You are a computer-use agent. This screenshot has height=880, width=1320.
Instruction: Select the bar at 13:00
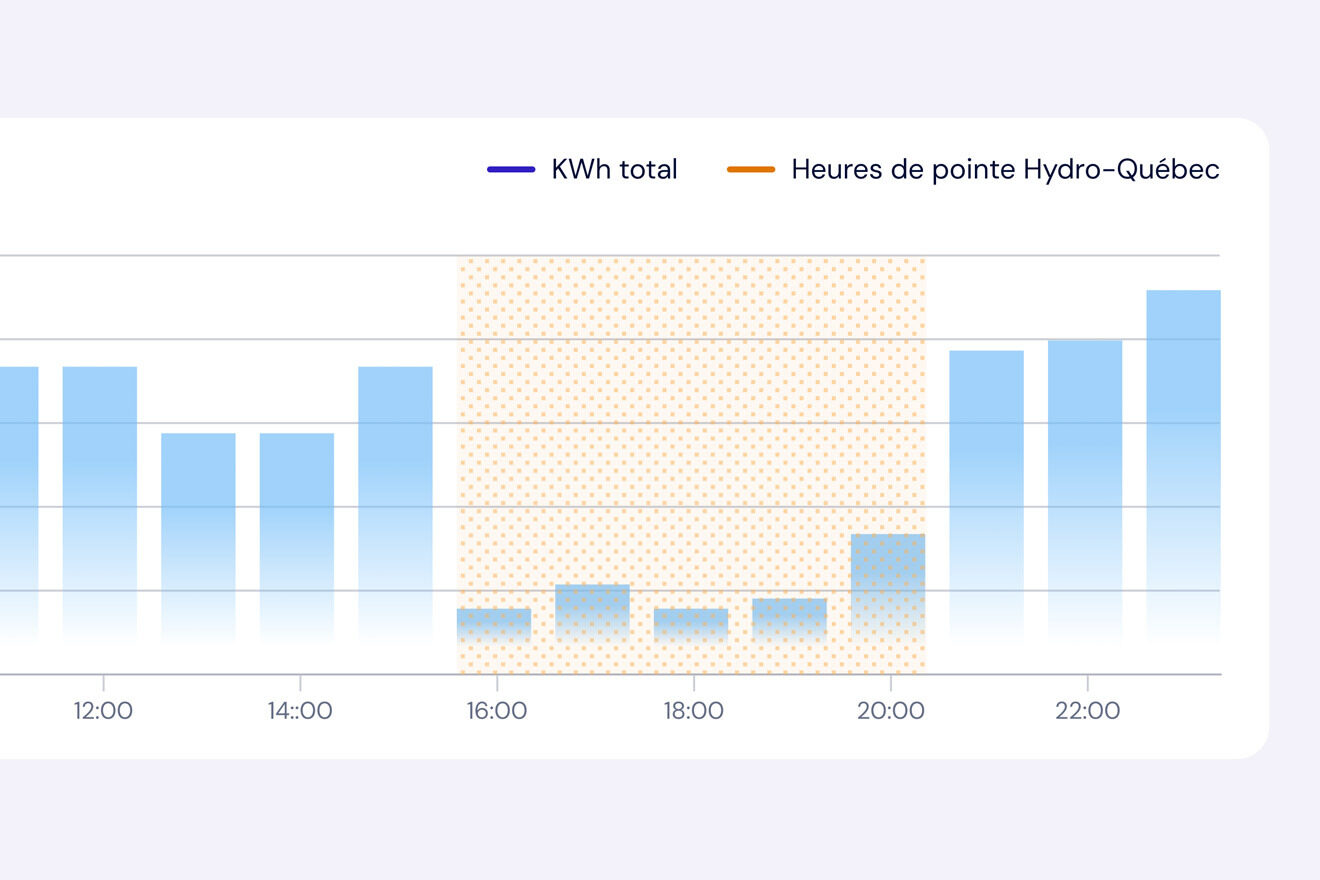pos(198,537)
